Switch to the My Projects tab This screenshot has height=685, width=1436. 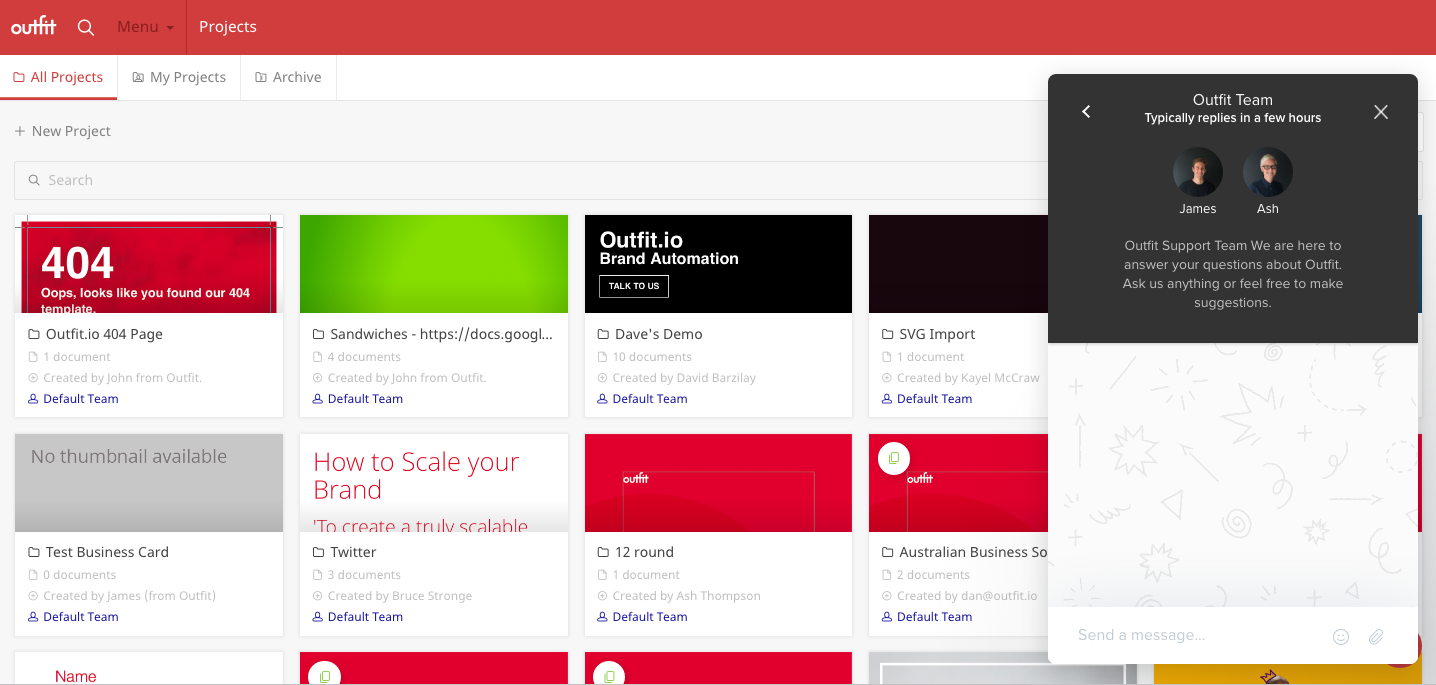click(179, 77)
